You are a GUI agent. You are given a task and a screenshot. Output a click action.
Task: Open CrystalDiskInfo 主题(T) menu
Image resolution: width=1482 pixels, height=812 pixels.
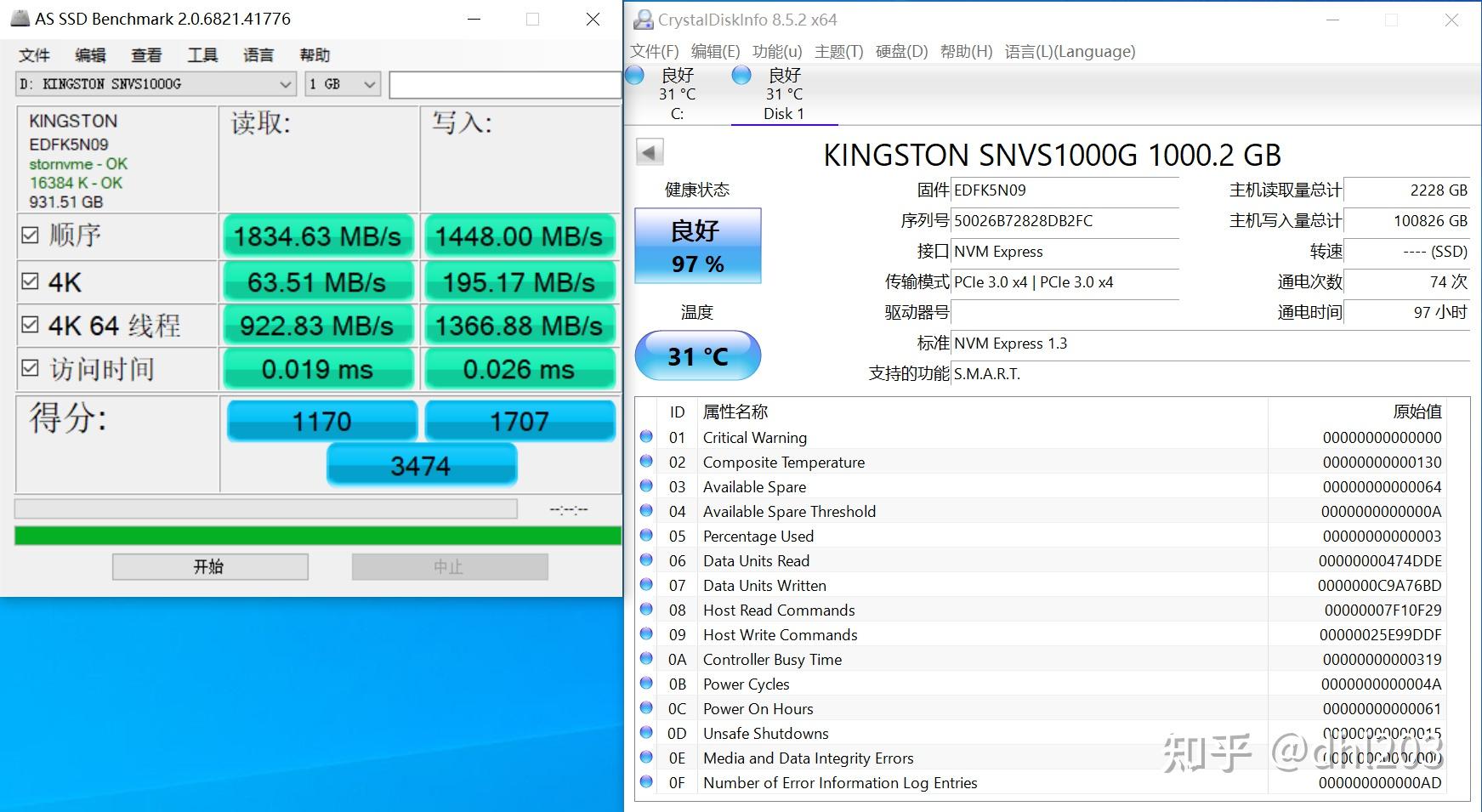839,51
